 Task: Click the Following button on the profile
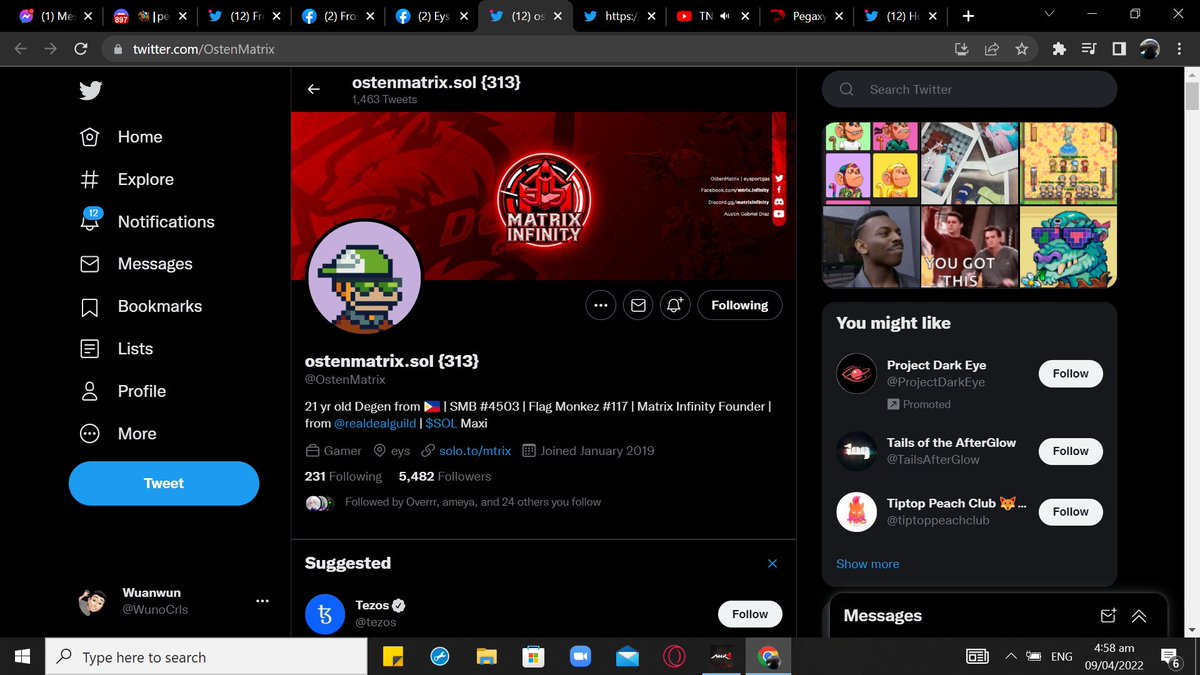click(739, 306)
